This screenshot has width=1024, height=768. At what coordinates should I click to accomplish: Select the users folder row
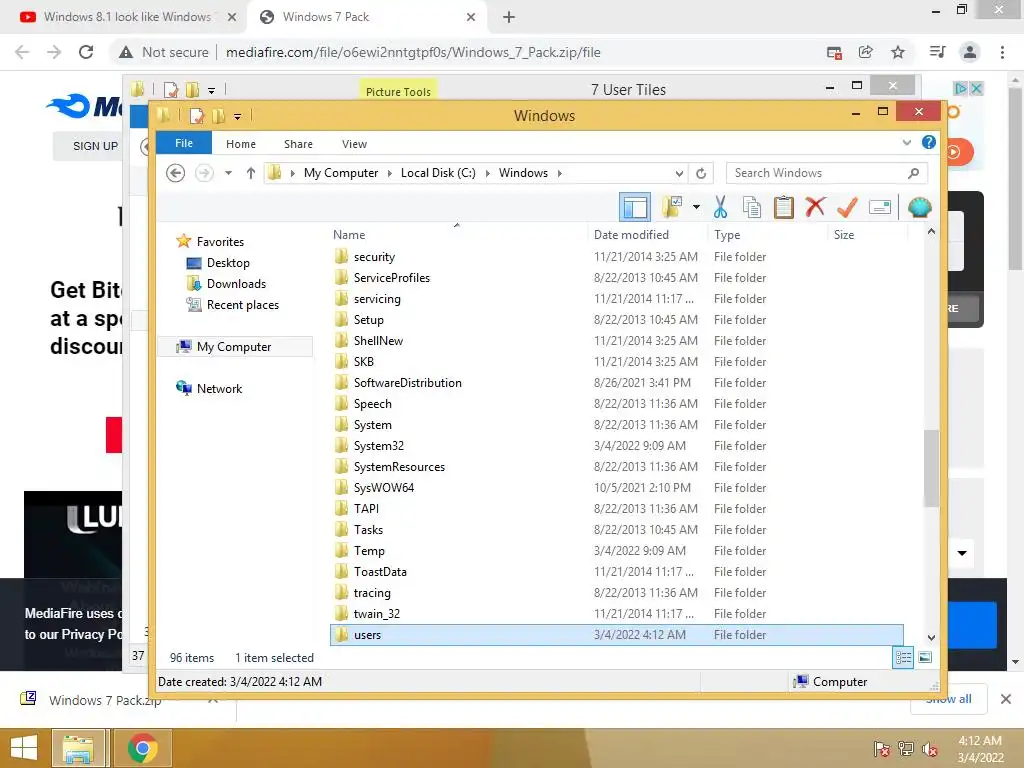click(x=617, y=635)
